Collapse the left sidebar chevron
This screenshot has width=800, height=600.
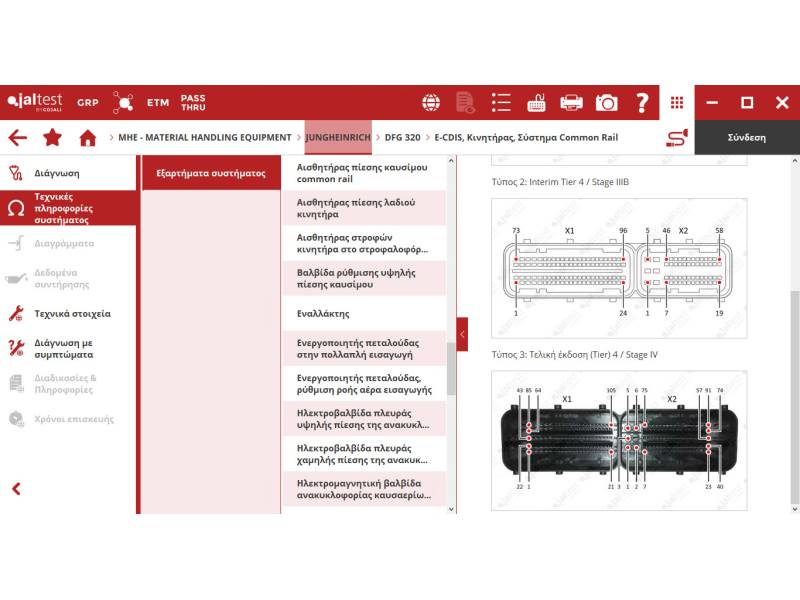point(16,489)
